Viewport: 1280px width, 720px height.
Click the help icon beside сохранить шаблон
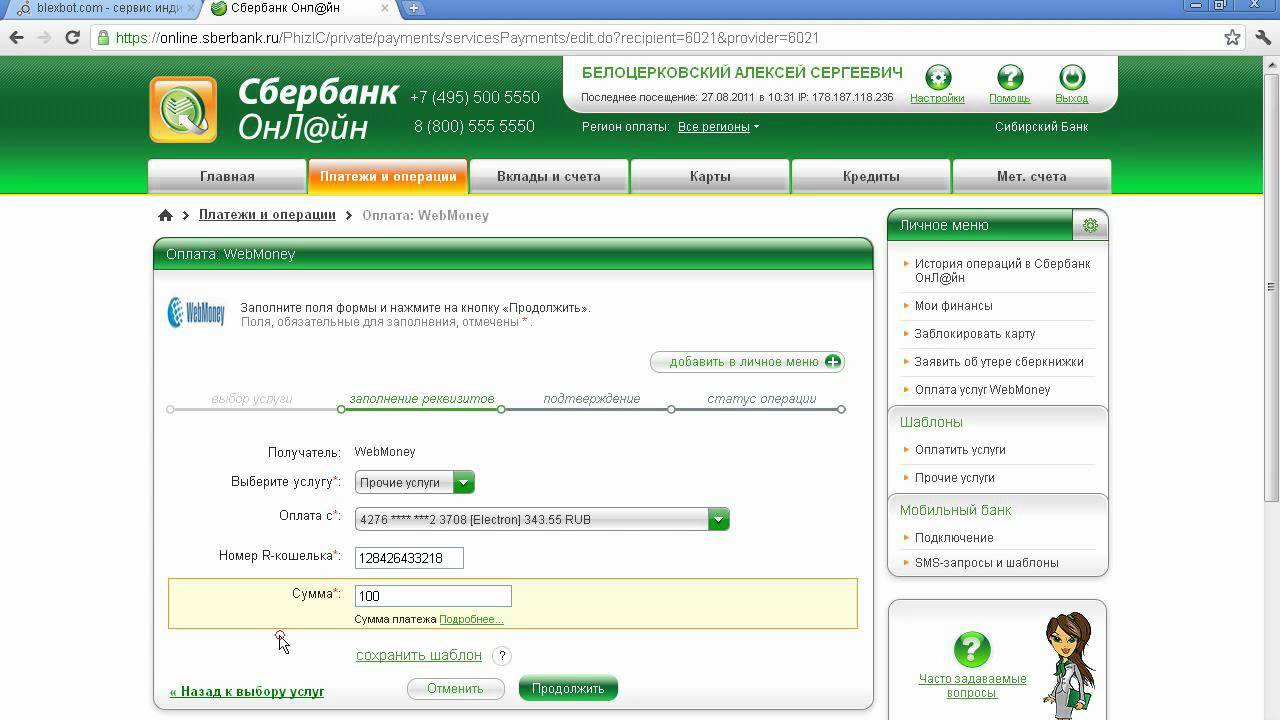click(x=502, y=656)
